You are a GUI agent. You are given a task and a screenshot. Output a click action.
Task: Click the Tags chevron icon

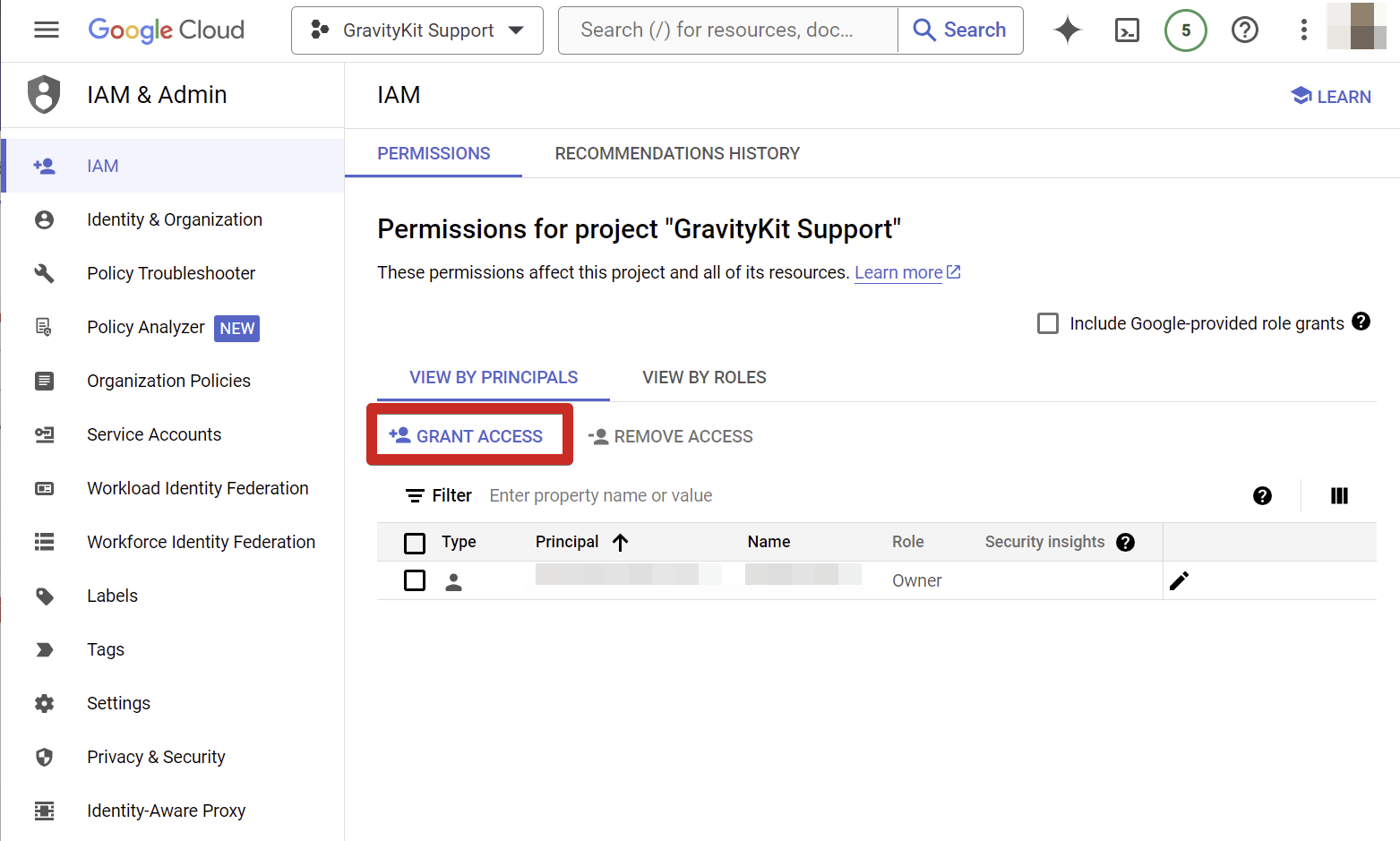44,649
